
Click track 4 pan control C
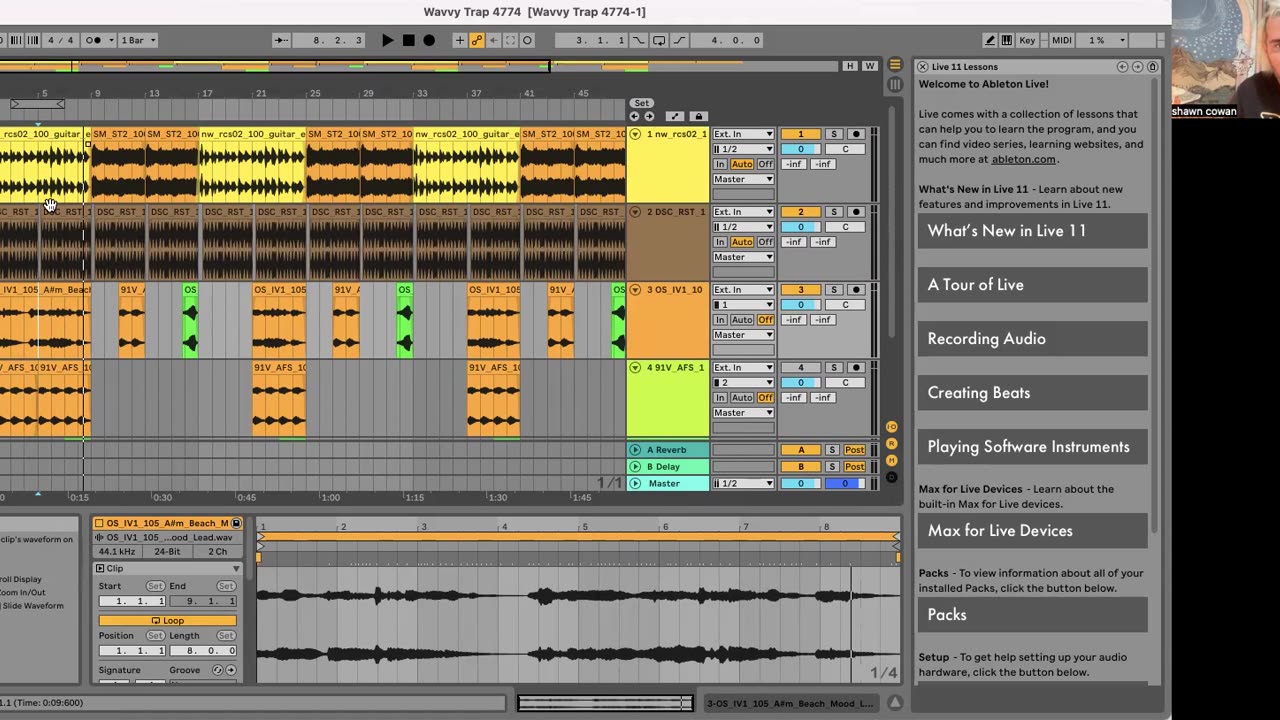845,383
